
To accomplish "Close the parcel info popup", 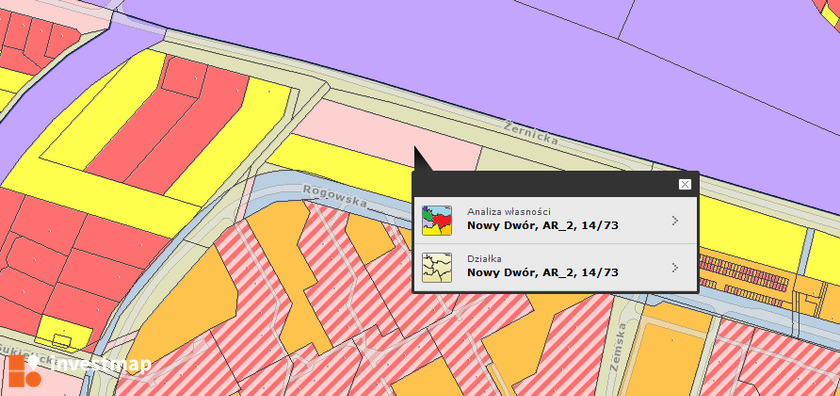I will click(x=685, y=184).
